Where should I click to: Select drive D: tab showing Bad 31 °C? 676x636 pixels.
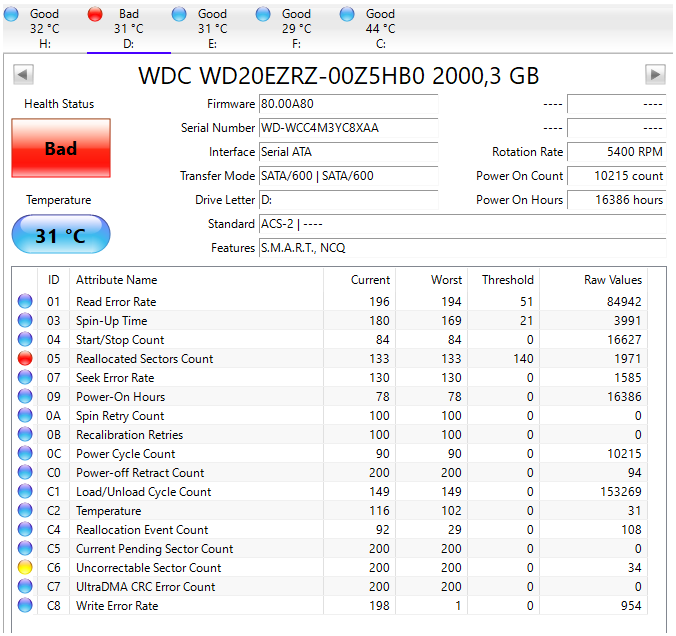[x=129, y=28]
